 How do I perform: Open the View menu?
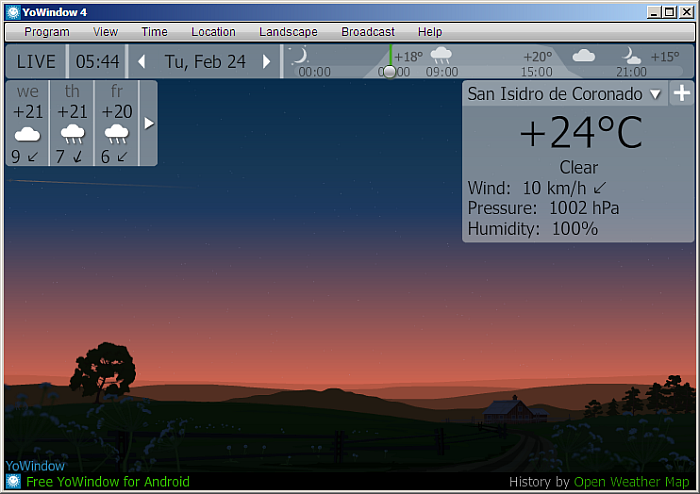[105, 32]
